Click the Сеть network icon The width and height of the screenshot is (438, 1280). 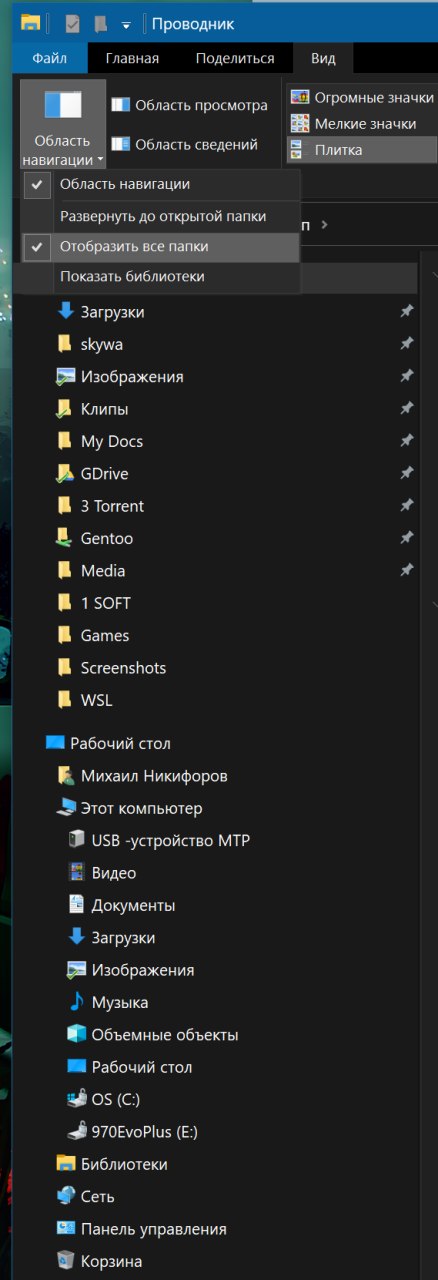click(x=66, y=1196)
